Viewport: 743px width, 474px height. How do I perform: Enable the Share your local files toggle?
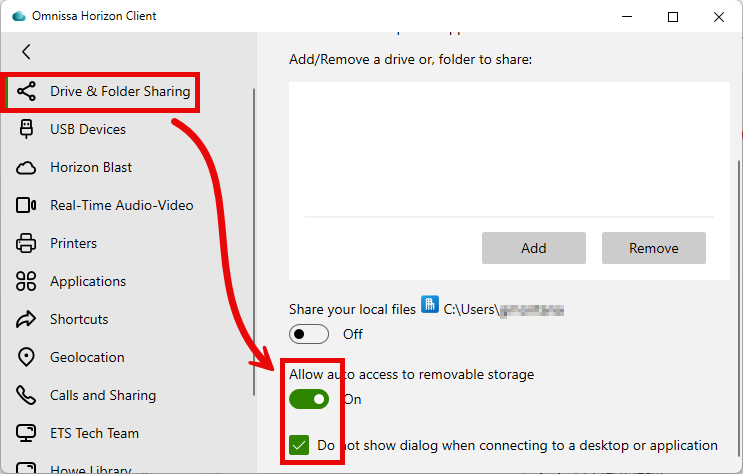[x=309, y=334]
